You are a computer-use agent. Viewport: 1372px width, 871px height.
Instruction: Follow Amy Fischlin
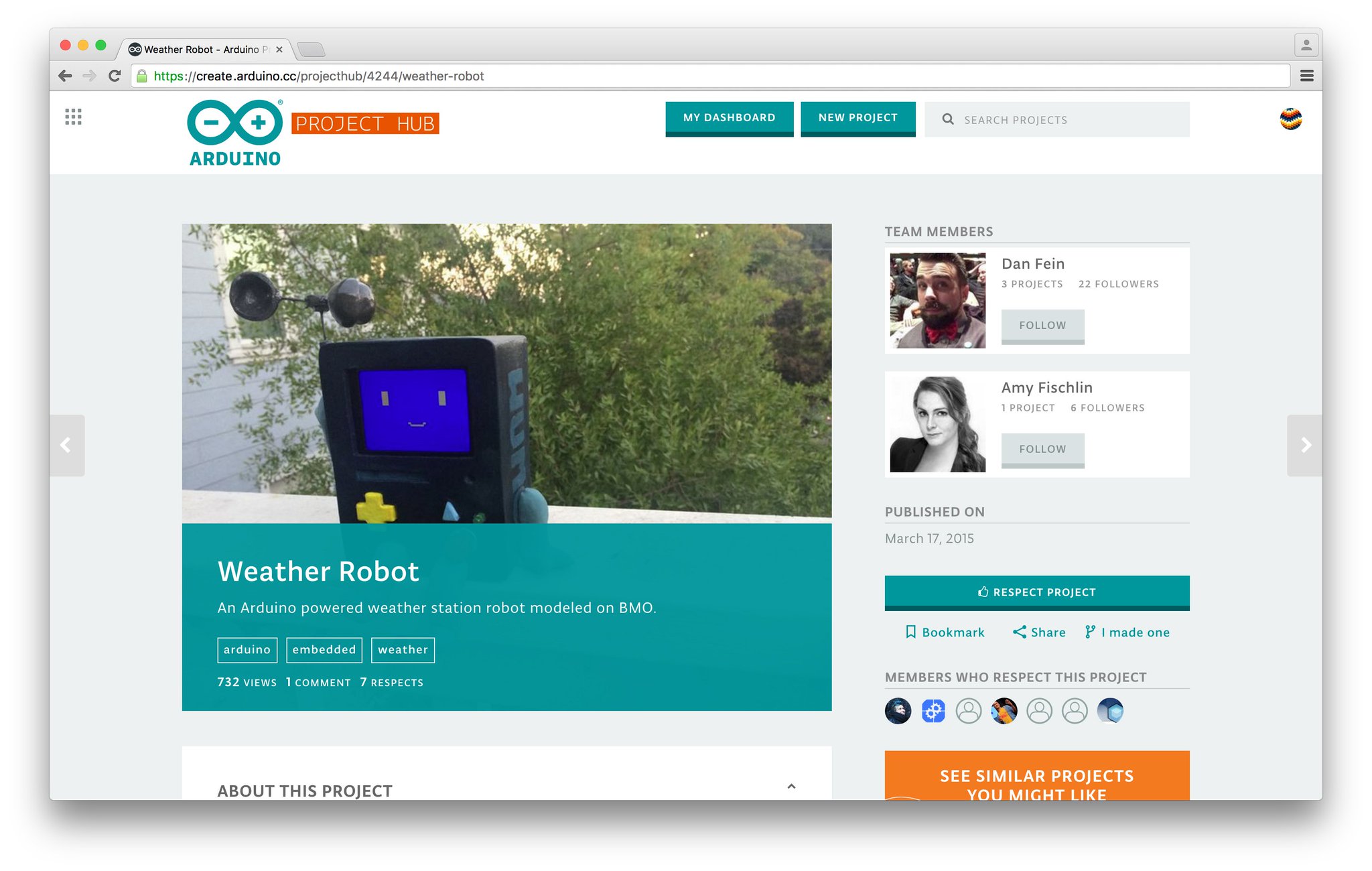click(x=1042, y=449)
